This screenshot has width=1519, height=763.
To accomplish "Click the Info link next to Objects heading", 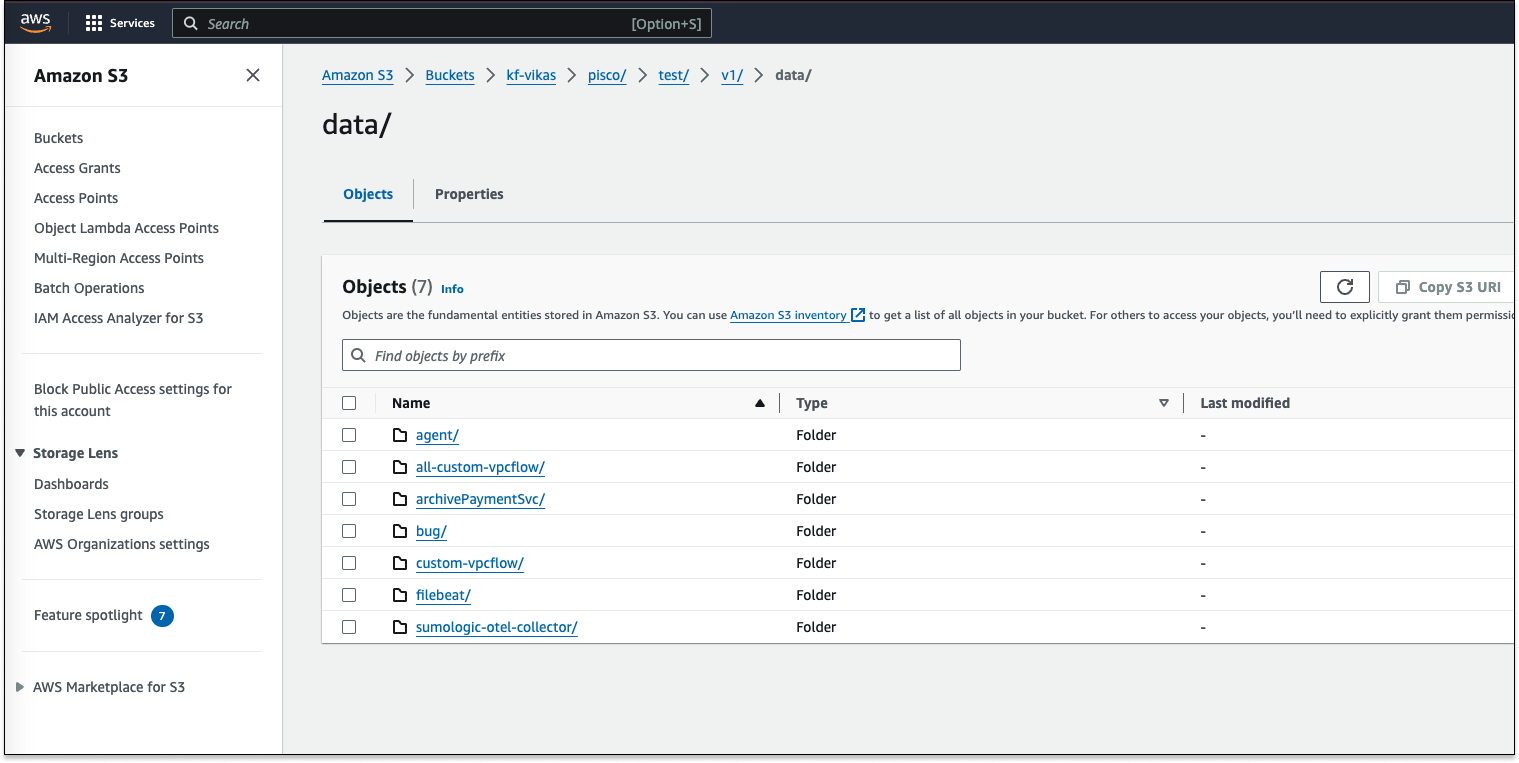I will point(452,289).
